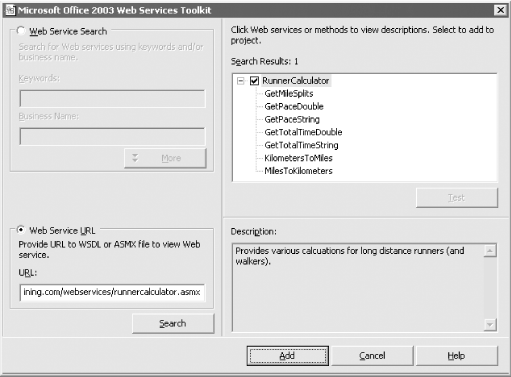Viewport: 511px width, 377px height.
Task: Click the 'Description:' label
Action: point(253,231)
